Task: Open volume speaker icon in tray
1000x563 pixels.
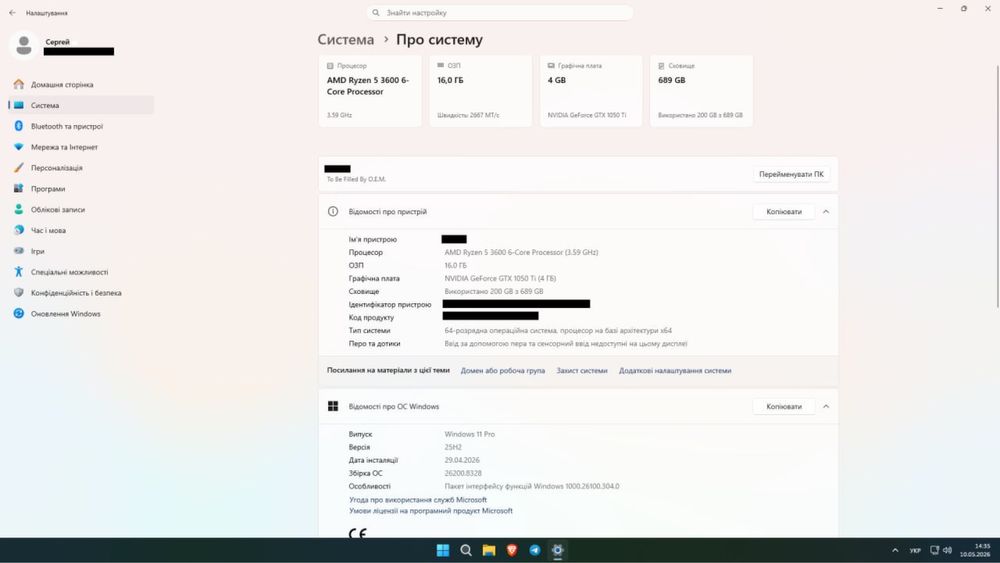Action: (947, 550)
